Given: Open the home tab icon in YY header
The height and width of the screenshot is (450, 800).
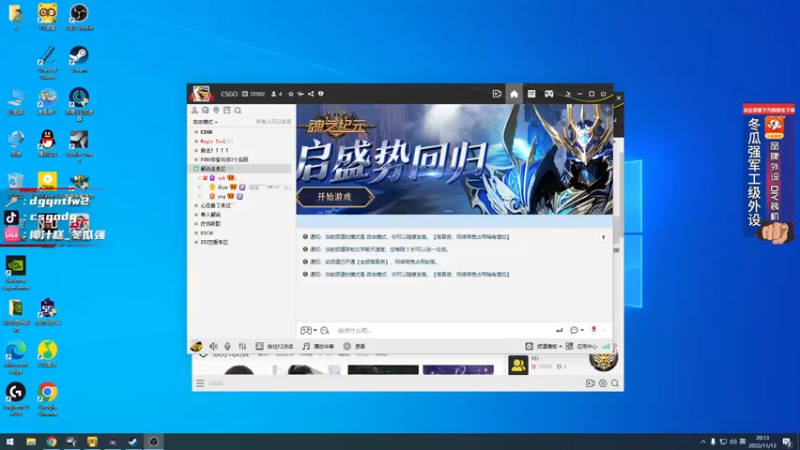Looking at the screenshot, I should (x=514, y=94).
